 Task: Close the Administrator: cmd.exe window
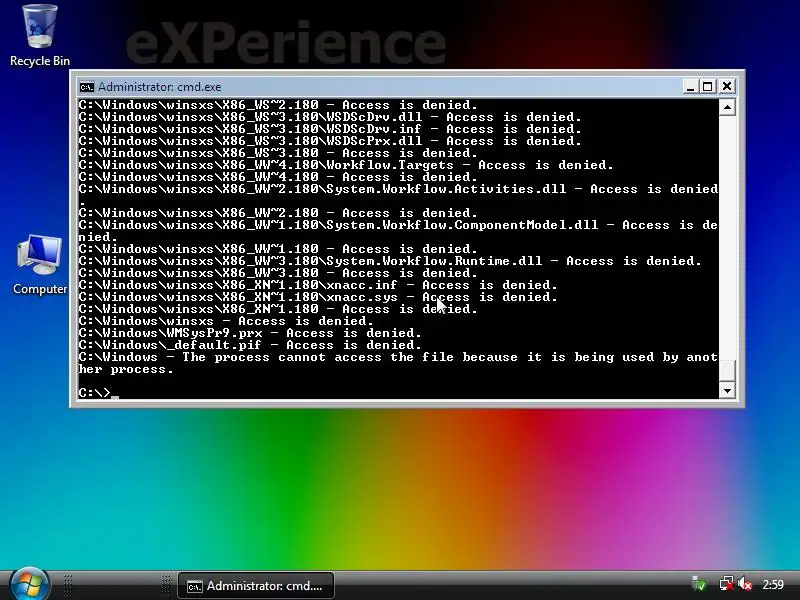[x=727, y=87]
